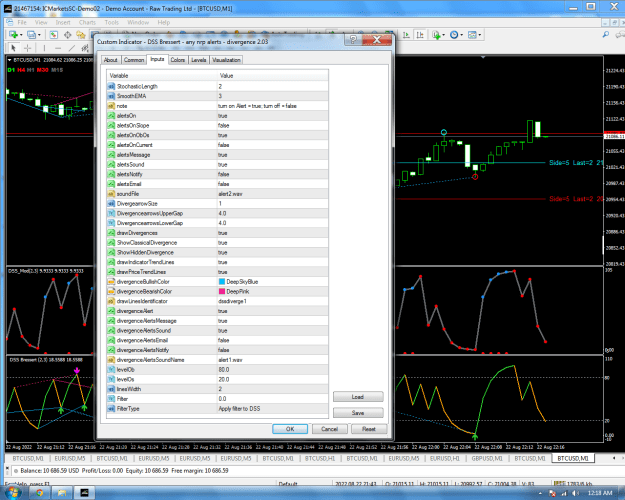Open the New Chart dropdown arrow

tap(21, 35)
